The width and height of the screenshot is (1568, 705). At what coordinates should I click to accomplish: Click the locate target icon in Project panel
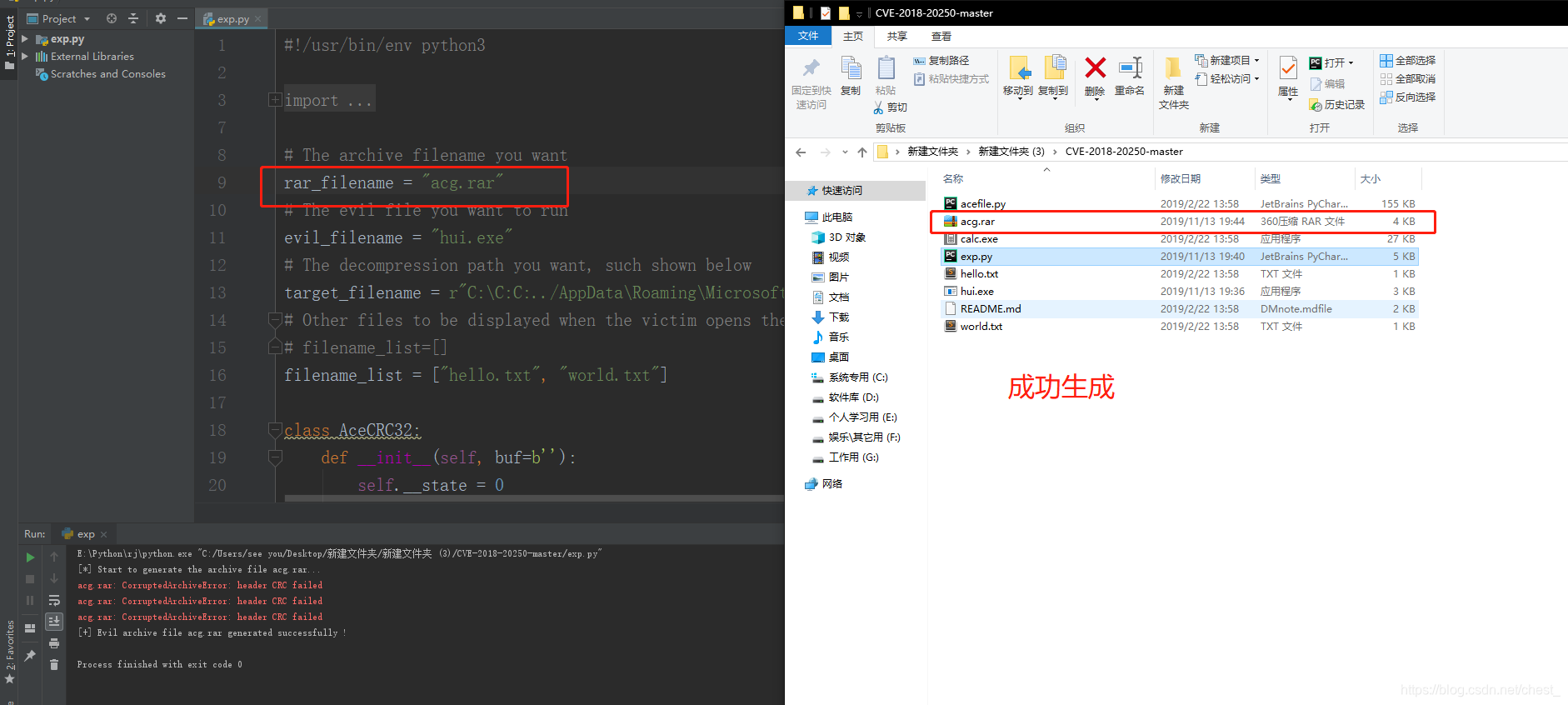click(x=112, y=18)
